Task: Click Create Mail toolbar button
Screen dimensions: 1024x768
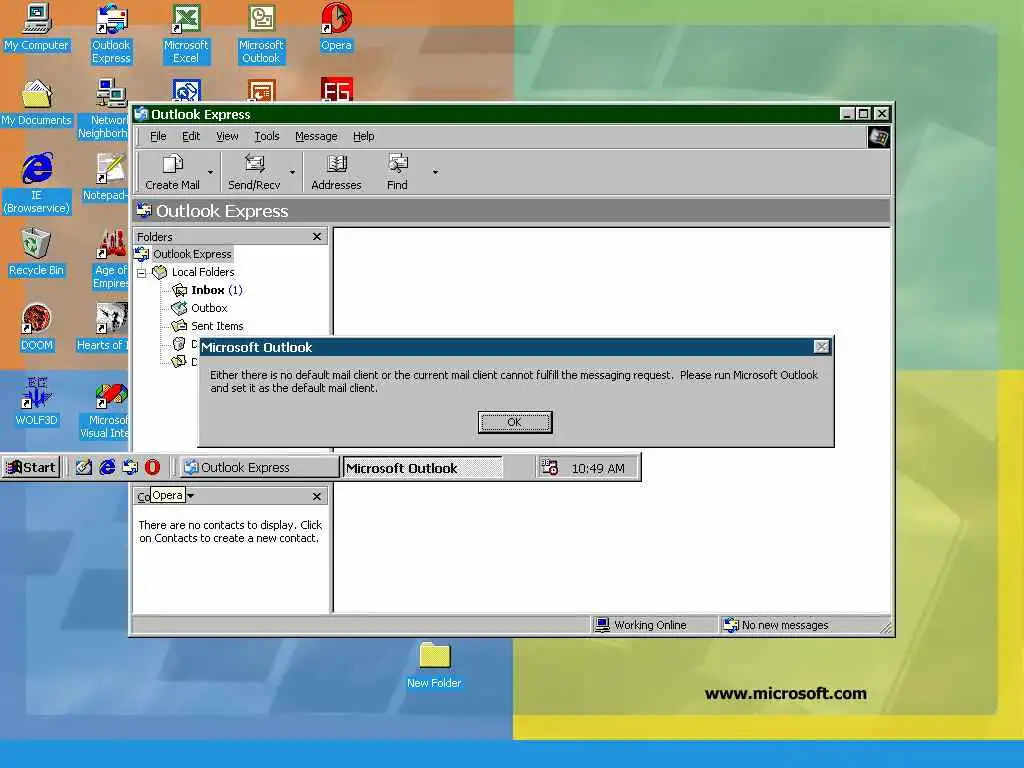Action: [172, 172]
